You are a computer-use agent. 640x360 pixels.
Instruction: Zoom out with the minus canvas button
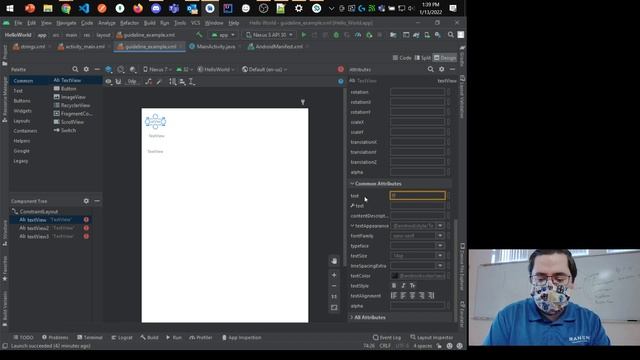[334, 286]
